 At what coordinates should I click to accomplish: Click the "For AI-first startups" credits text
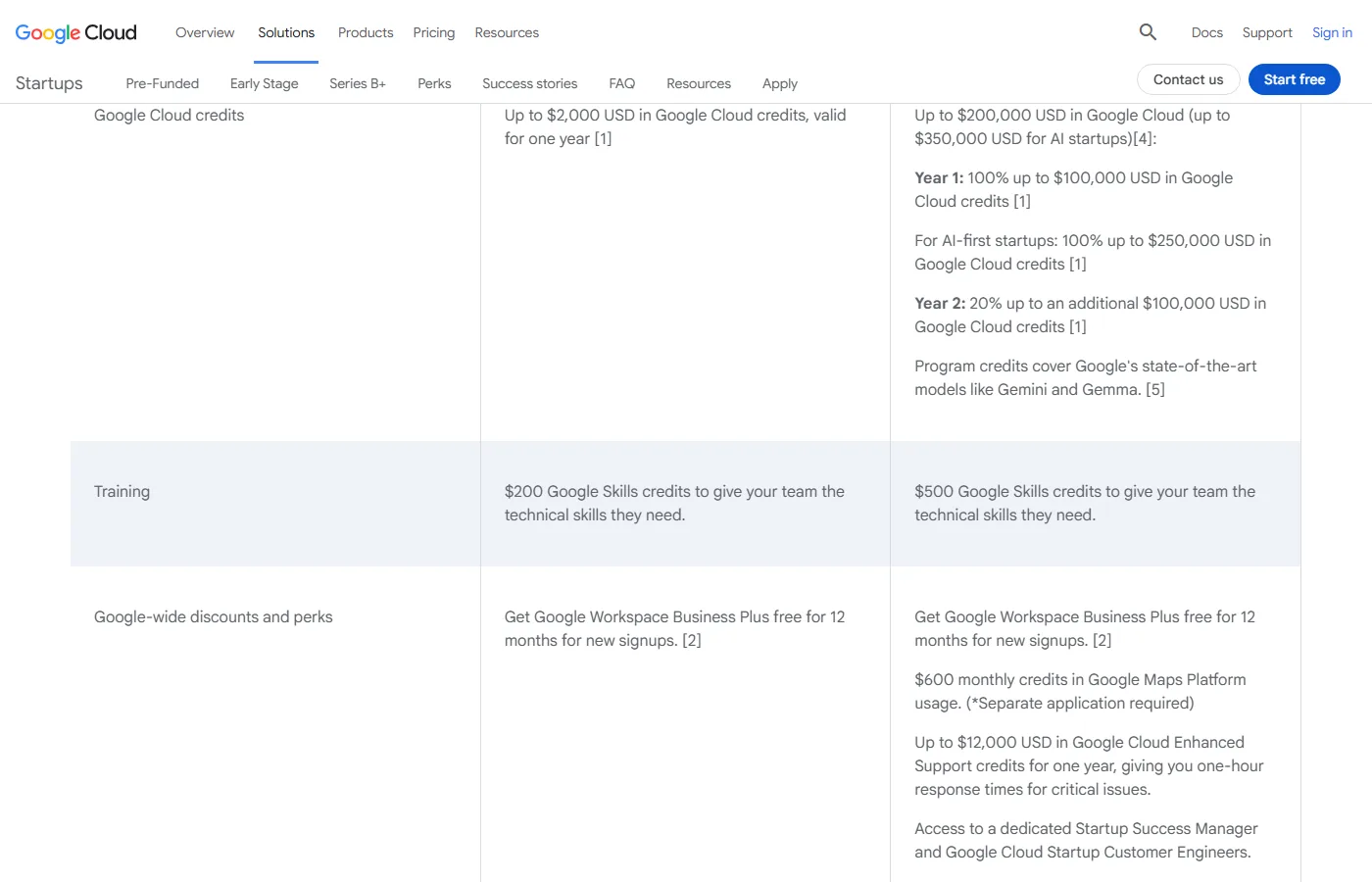pyautogui.click(x=1093, y=252)
